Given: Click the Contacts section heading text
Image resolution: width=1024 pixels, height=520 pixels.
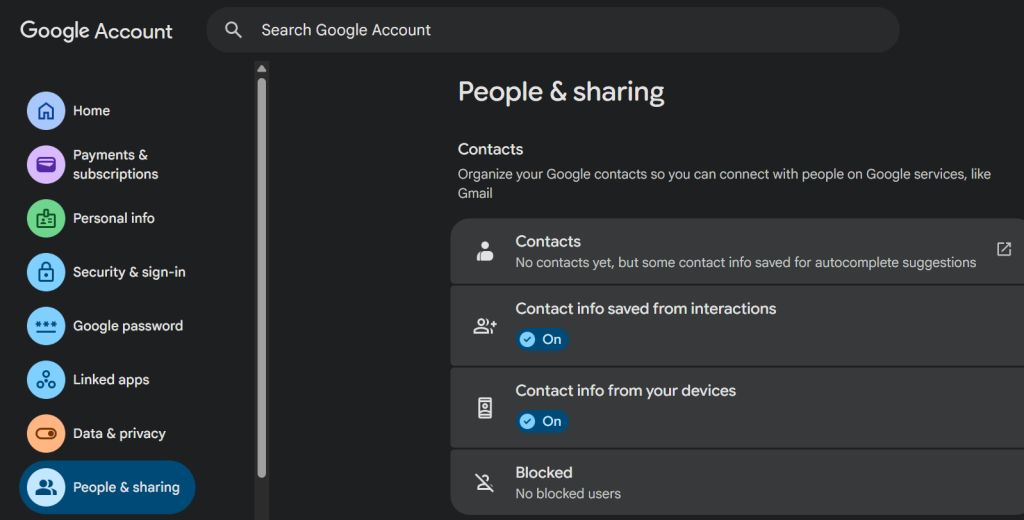Looking at the screenshot, I should 490,150.
